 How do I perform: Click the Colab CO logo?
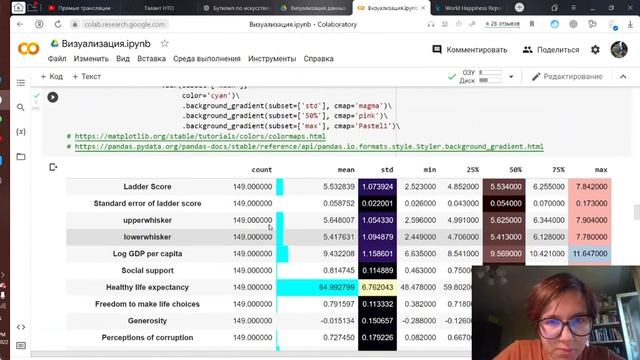pyautogui.click(x=29, y=49)
